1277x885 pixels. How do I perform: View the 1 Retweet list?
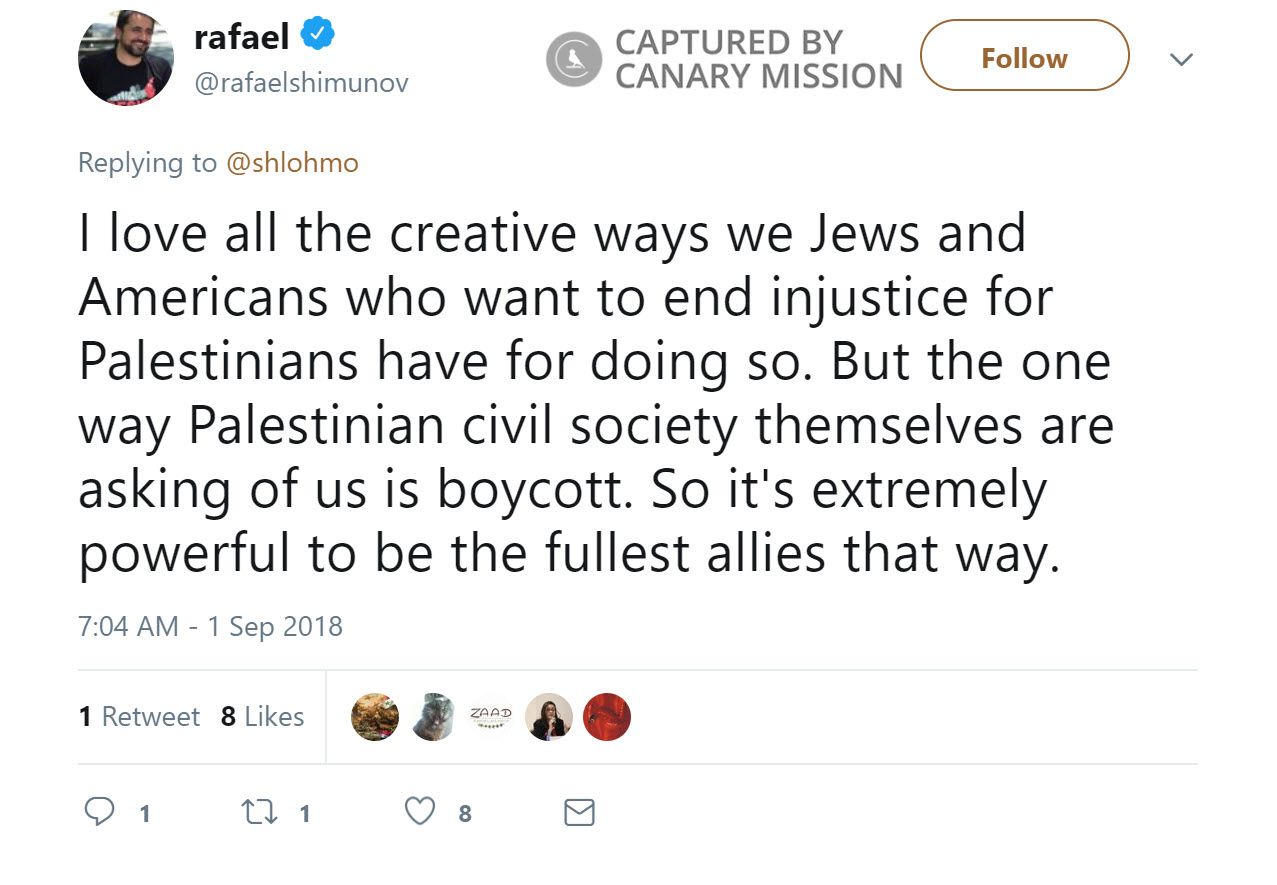click(139, 716)
